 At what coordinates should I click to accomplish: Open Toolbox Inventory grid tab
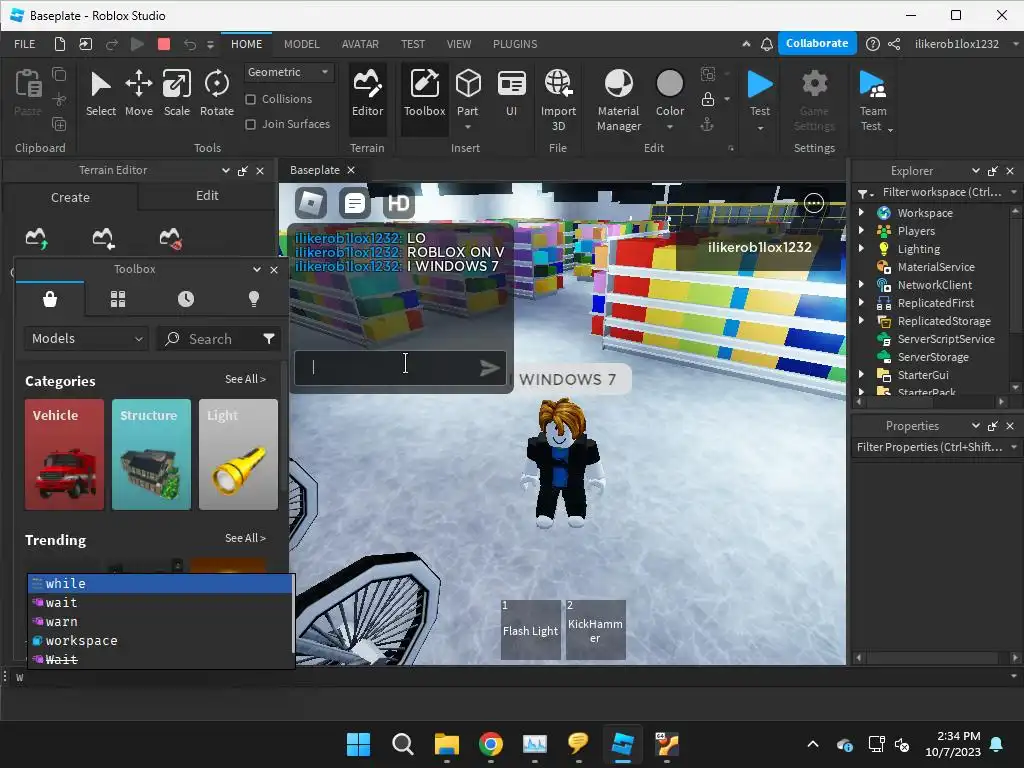[118, 299]
